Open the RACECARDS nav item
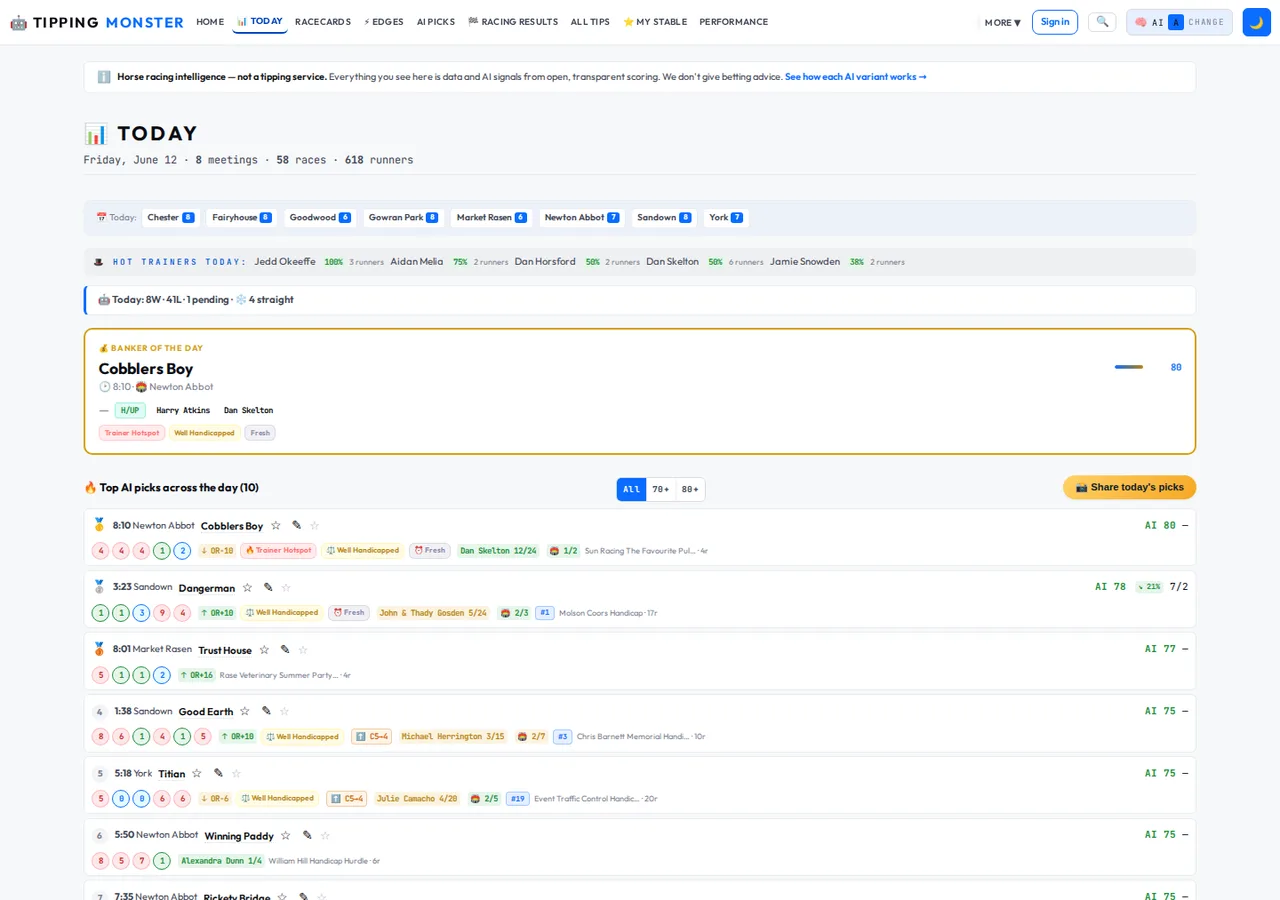 coord(323,22)
